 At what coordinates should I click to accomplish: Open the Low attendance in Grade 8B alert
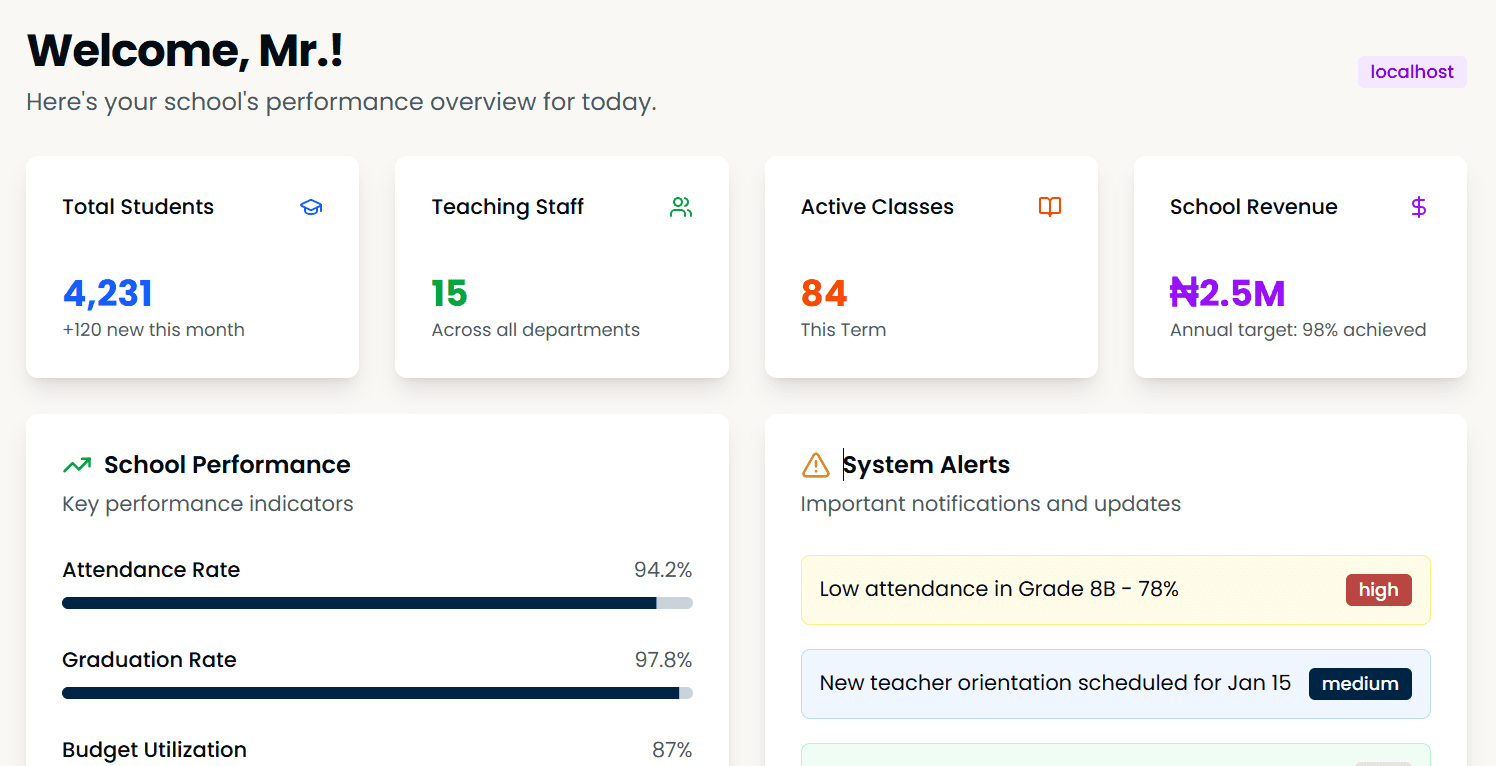coord(1000,590)
